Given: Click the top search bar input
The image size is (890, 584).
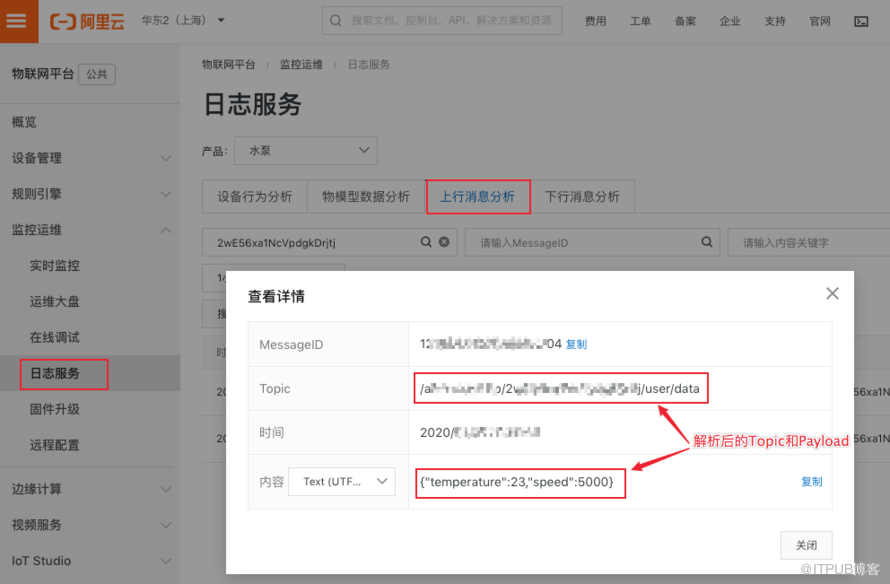Looking at the screenshot, I should tap(450, 21).
